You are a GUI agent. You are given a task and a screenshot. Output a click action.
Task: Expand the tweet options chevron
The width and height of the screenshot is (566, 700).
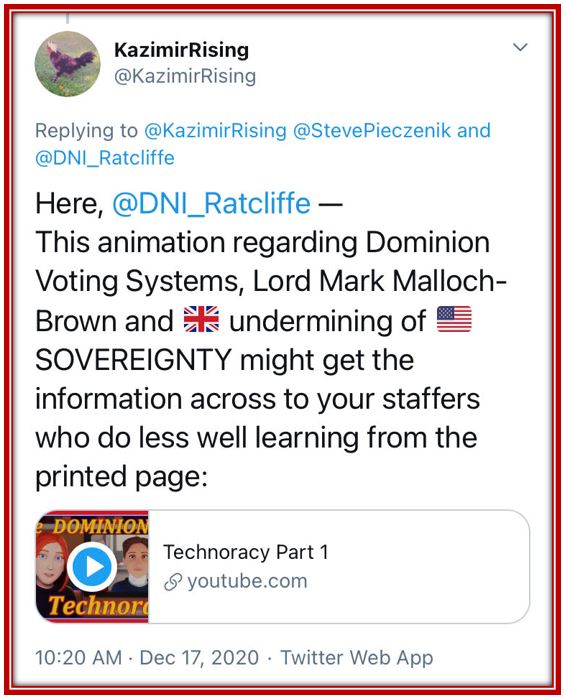click(x=520, y=47)
